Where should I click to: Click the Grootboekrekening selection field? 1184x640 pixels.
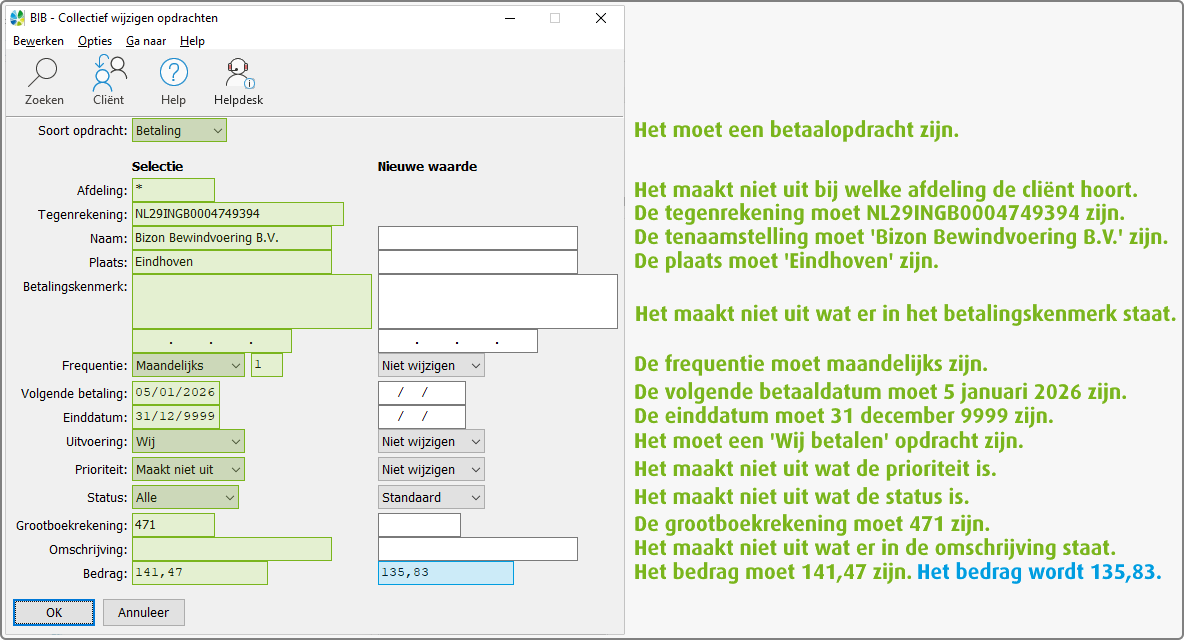173,525
